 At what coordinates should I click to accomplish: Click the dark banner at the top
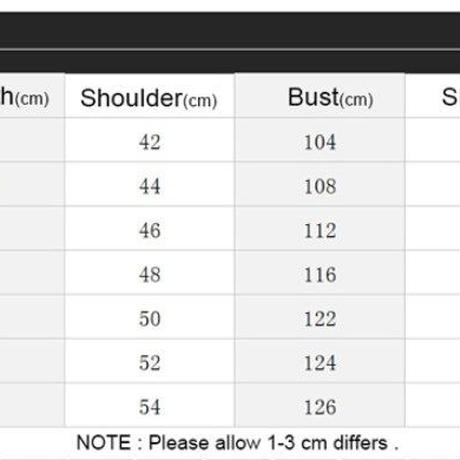click(230, 42)
